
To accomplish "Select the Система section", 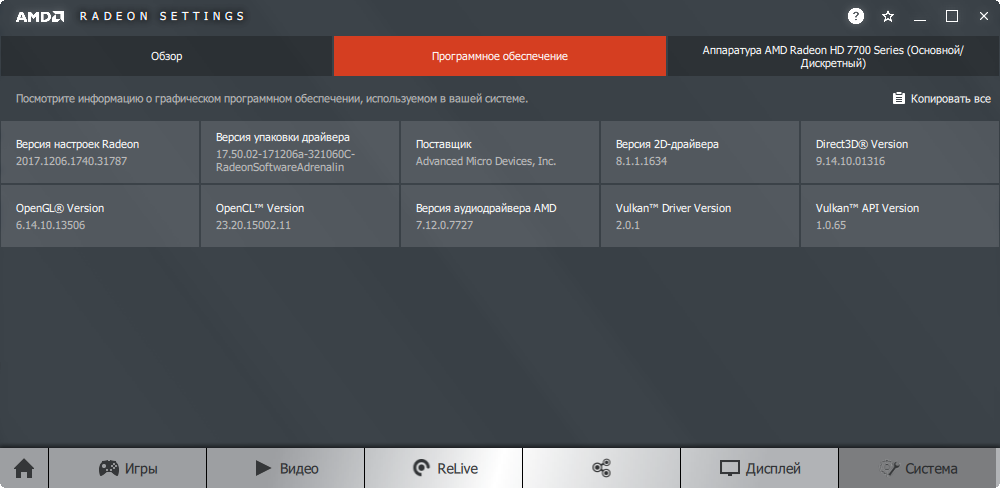I will click(919, 468).
